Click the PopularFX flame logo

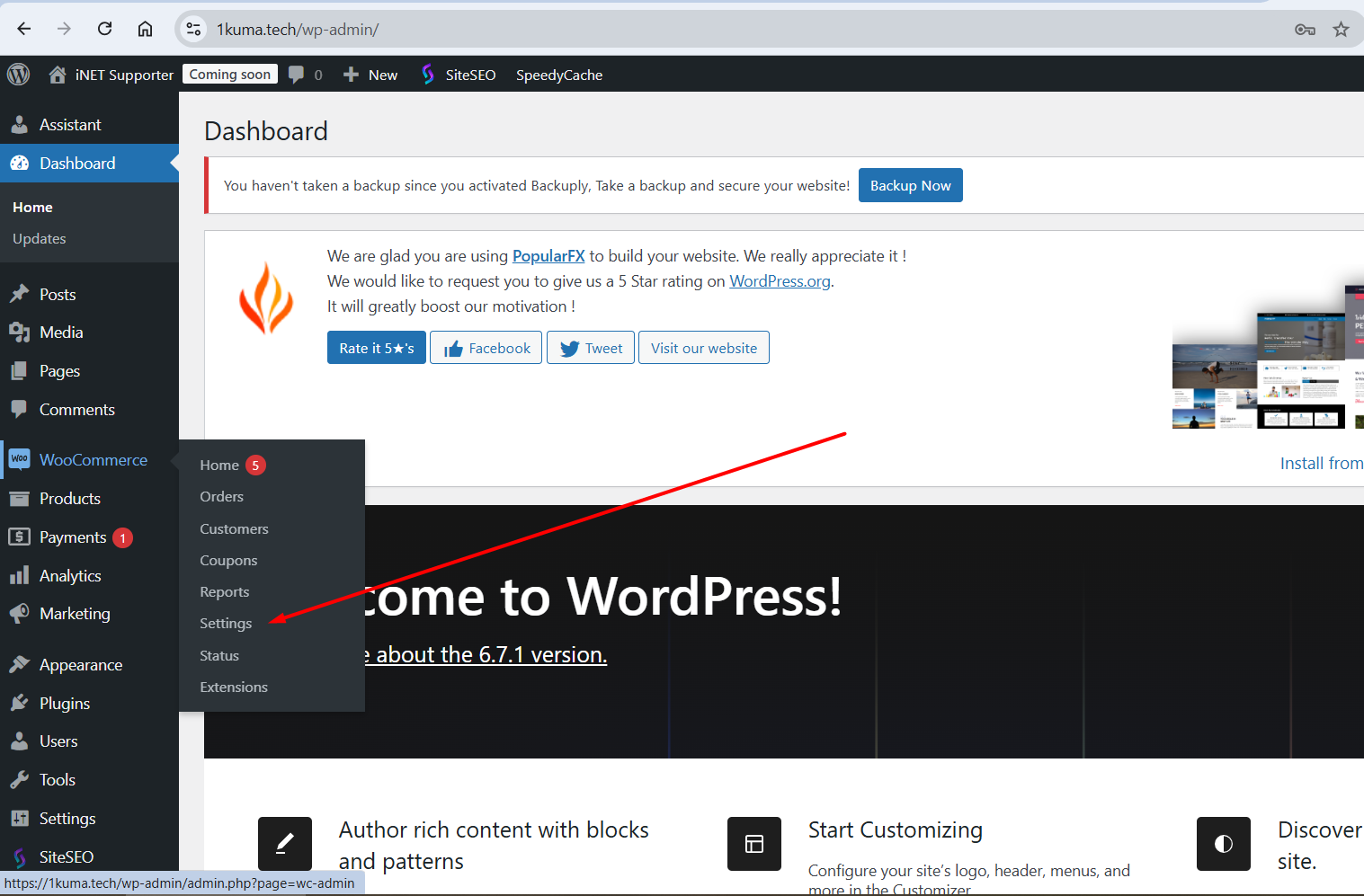point(266,298)
